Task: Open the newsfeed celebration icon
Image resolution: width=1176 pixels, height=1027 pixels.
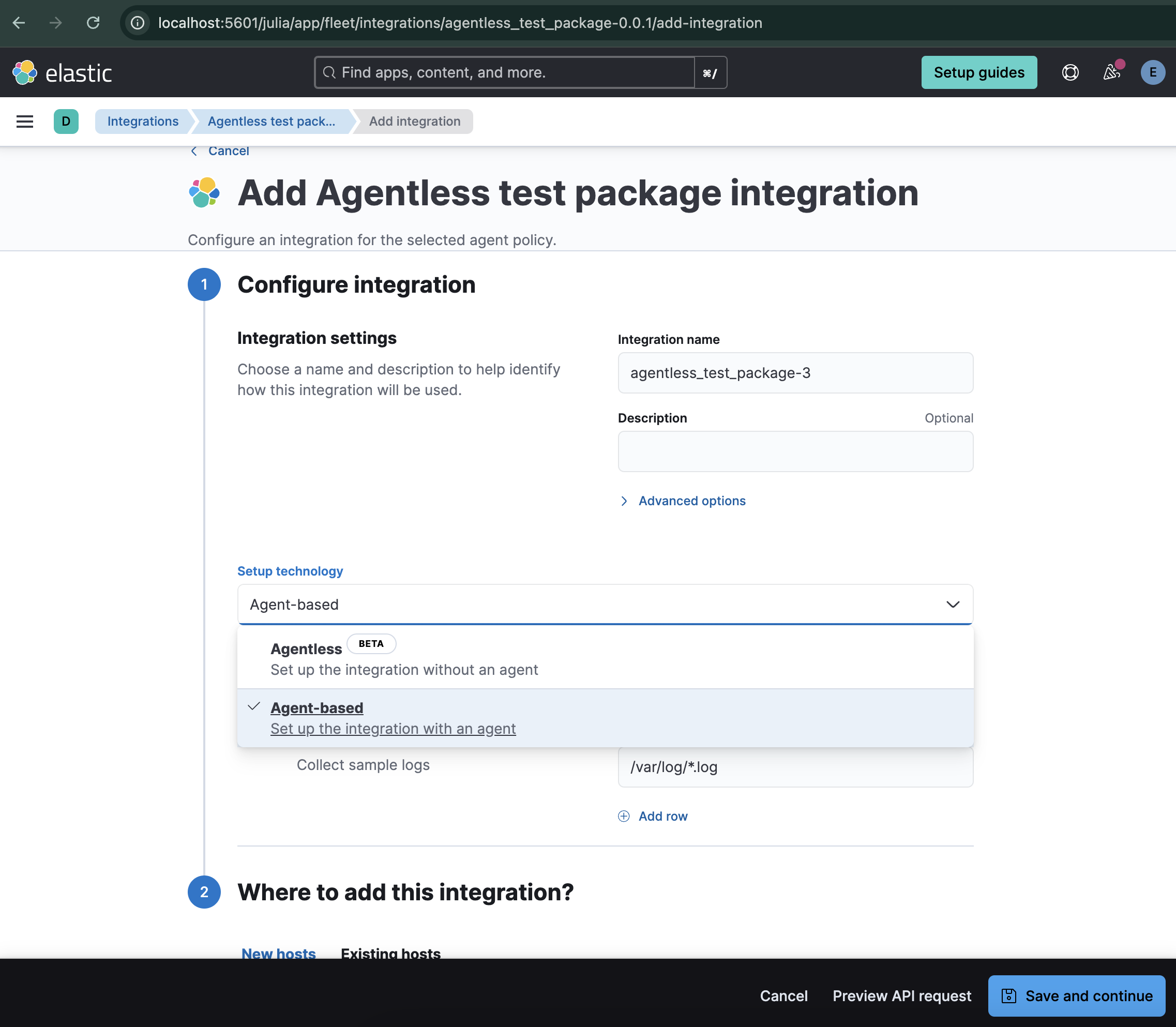Action: [x=1112, y=73]
